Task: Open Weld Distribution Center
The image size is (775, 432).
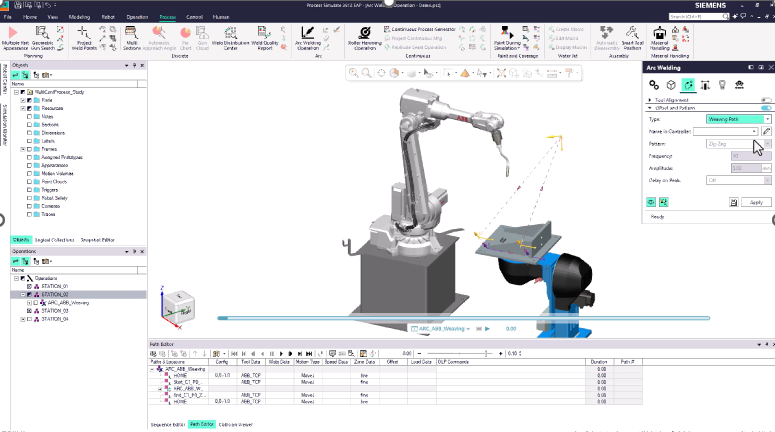Action: pyautogui.click(x=230, y=38)
